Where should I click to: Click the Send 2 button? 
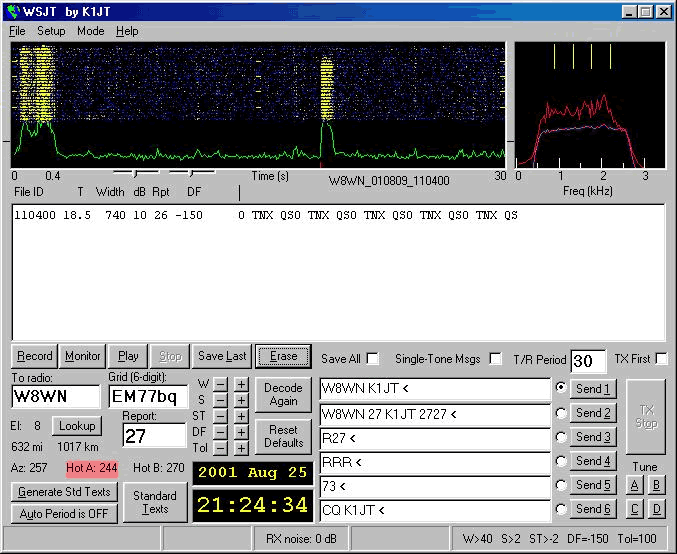[593, 413]
